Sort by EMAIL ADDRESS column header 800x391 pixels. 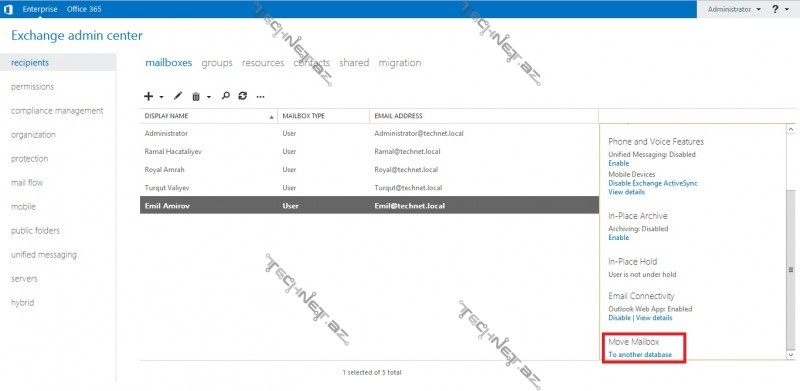(484, 116)
